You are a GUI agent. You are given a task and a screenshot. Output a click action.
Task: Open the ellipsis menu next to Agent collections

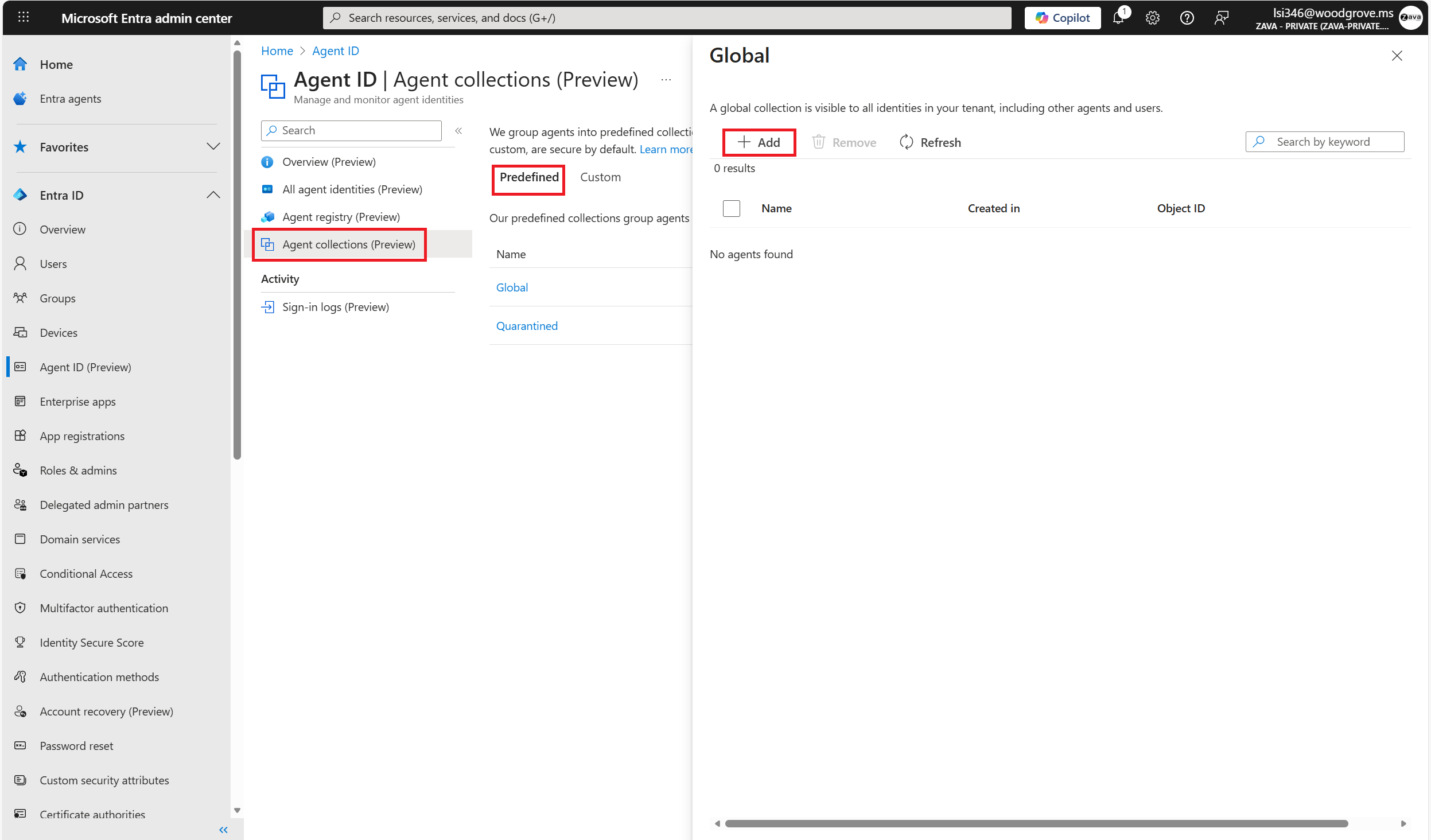(666, 80)
